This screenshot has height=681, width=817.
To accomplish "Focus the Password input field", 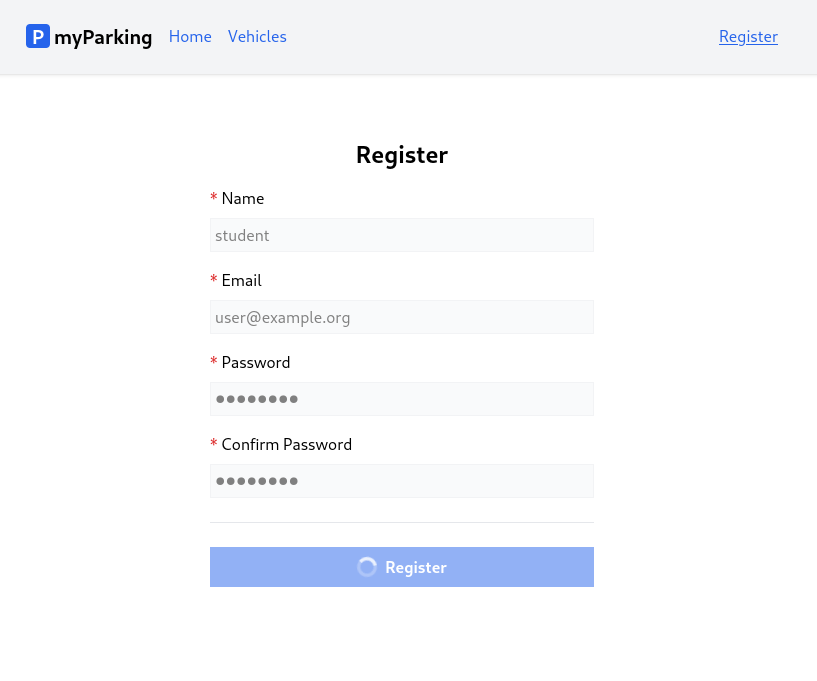I will click(x=402, y=399).
